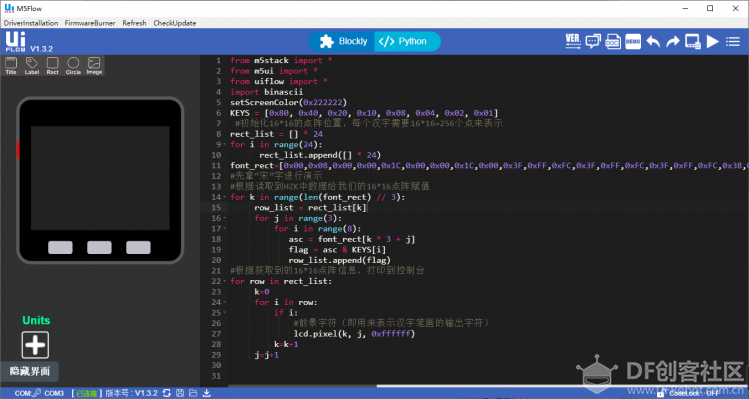Image resolution: width=749 pixels, height=399 pixels.
Task: Run the program with the play button
Action: [x=713, y=42]
